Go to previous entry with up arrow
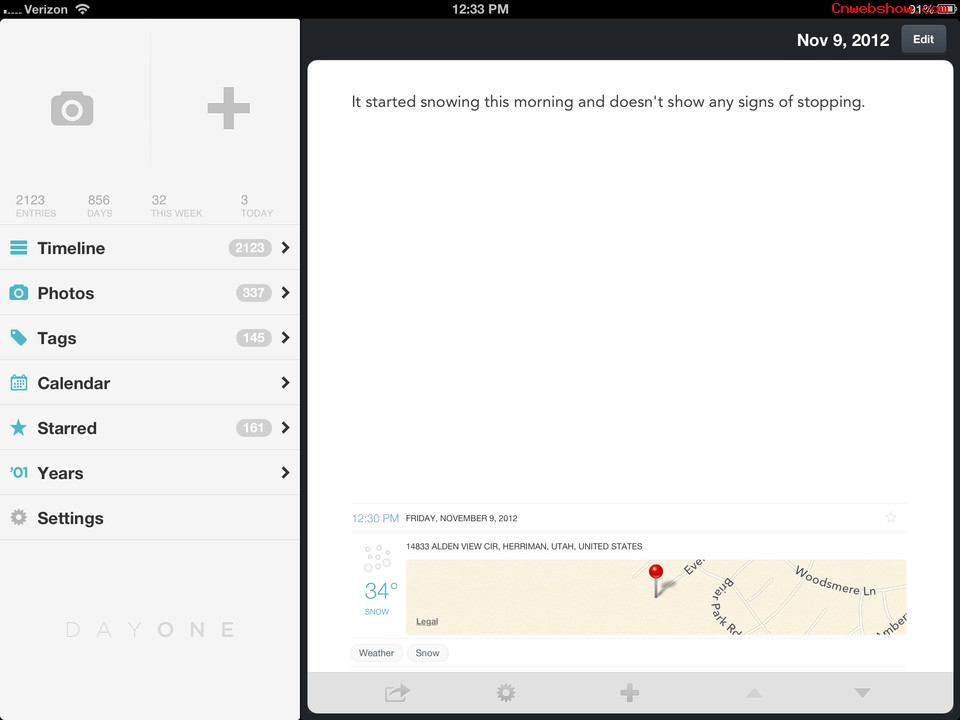Image resolution: width=960 pixels, height=720 pixels. pos(754,693)
